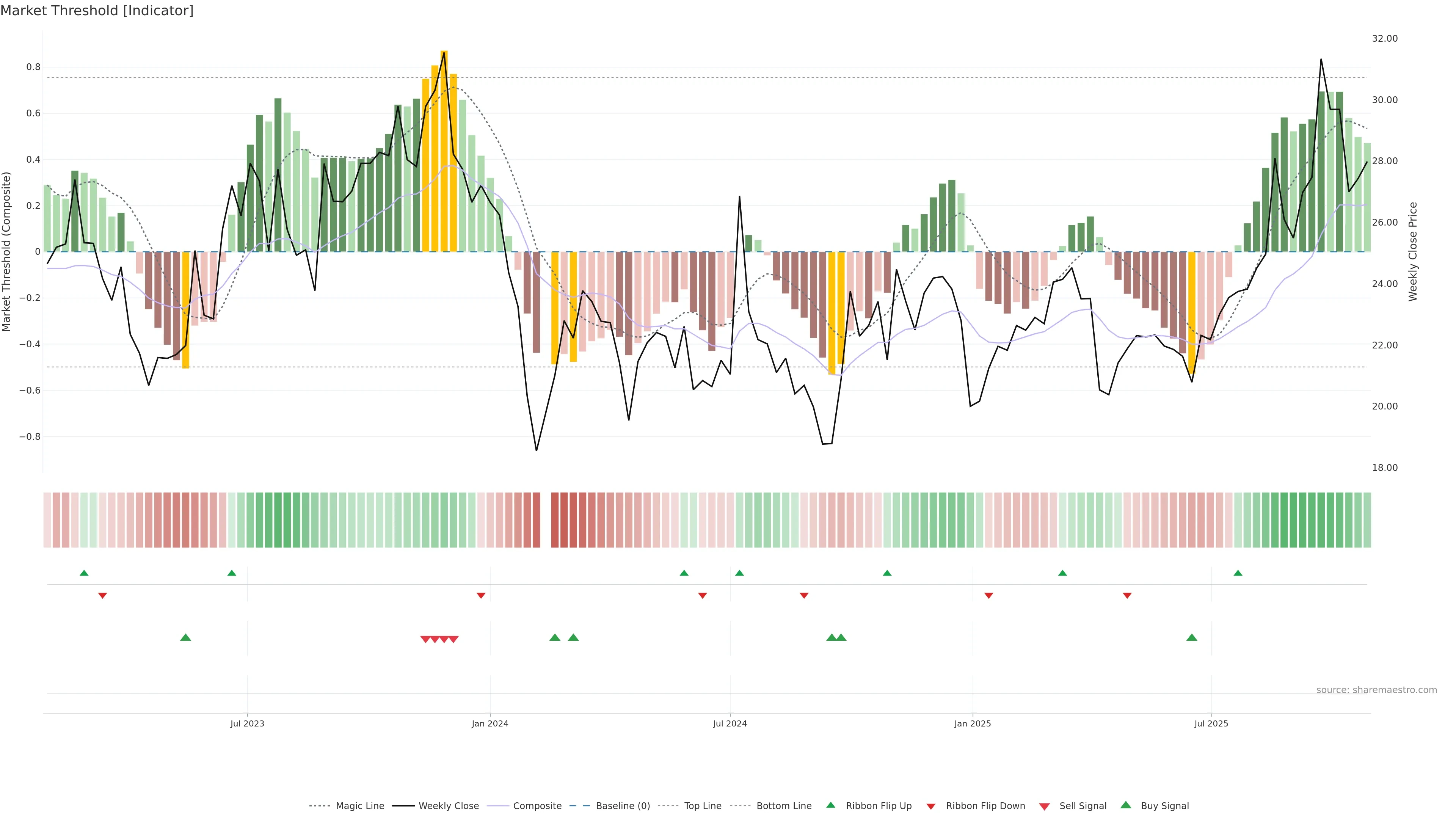This screenshot has height=819, width=1456.
Task: Click the Ribbon Flip Up legend triangle
Action: [830, 805]
